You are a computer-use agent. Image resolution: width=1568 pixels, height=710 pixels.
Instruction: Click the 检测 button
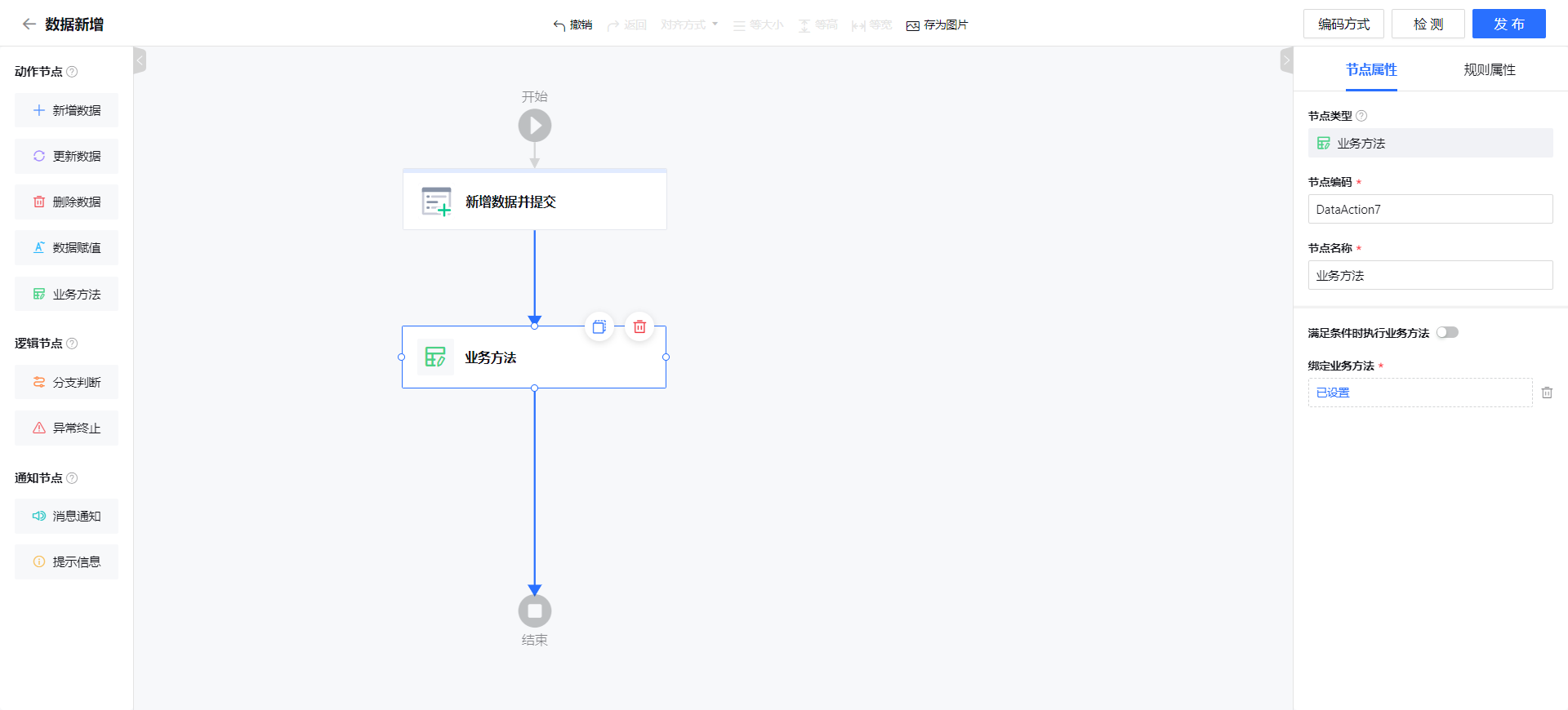[x=1428, y=24]
